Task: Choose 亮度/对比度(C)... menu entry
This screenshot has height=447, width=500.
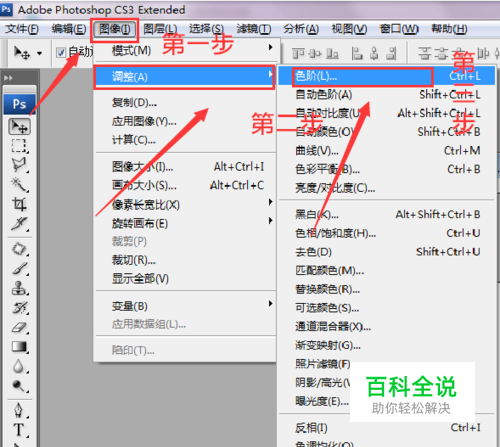Action: pyautogui.click(x=387, y=188)
